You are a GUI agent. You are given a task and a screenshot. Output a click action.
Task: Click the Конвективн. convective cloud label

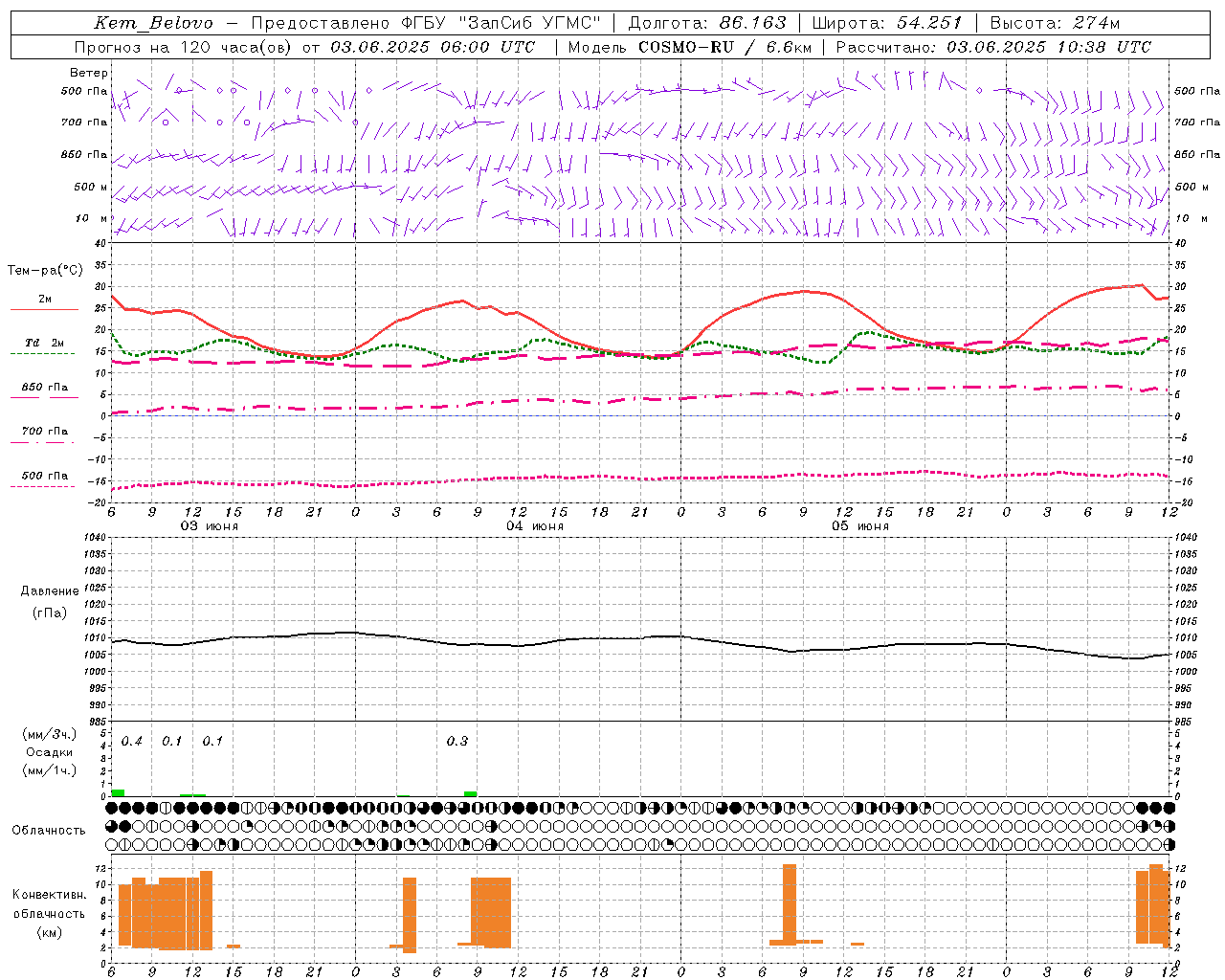(49, 894)
